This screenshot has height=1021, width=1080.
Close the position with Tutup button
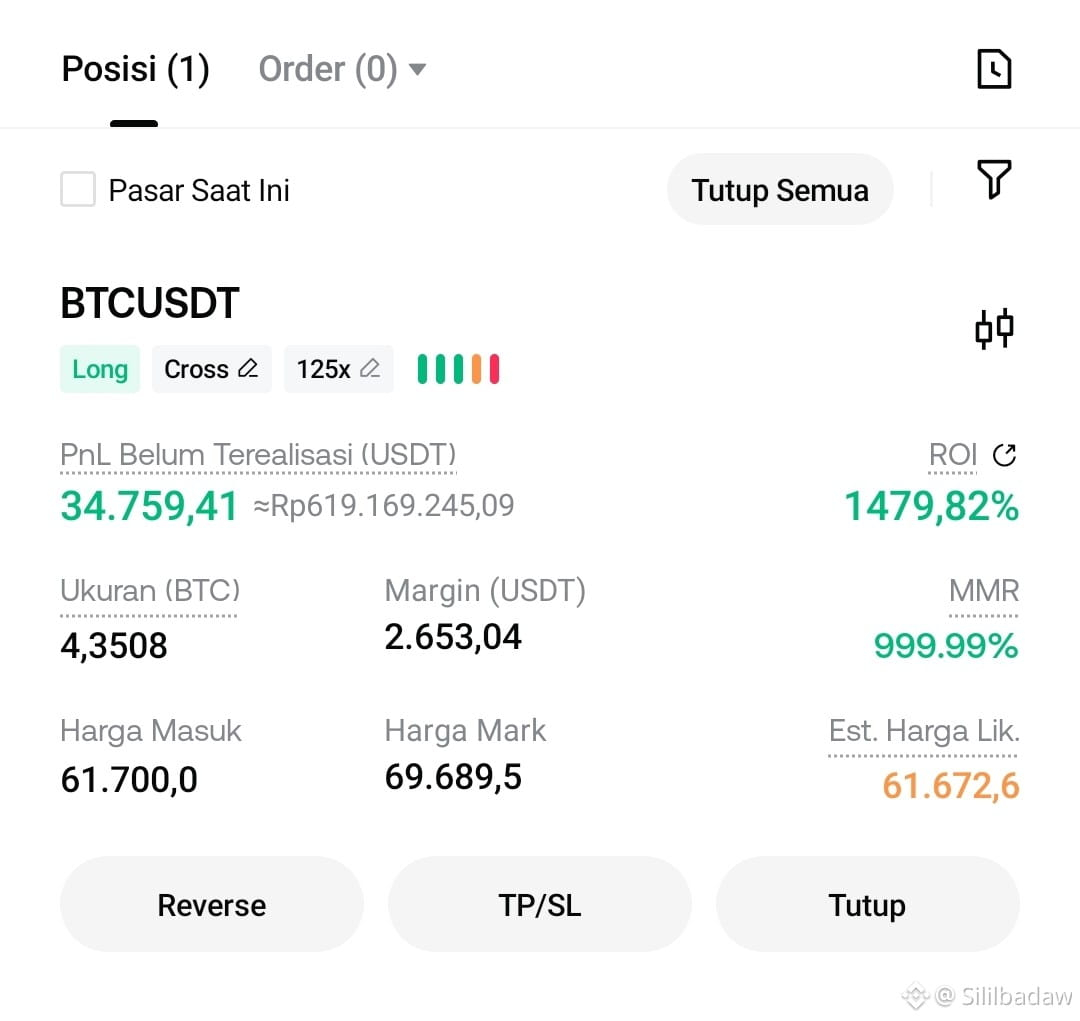click(867, 905)
